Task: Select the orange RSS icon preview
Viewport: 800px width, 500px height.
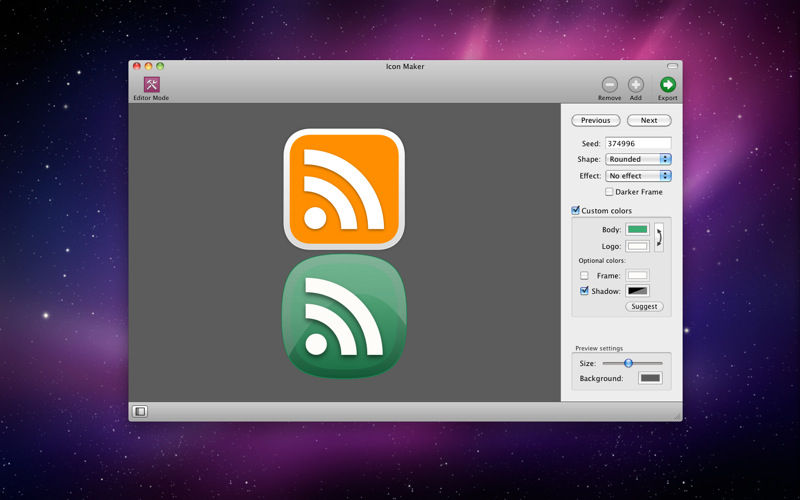Action: coord(344,189)
